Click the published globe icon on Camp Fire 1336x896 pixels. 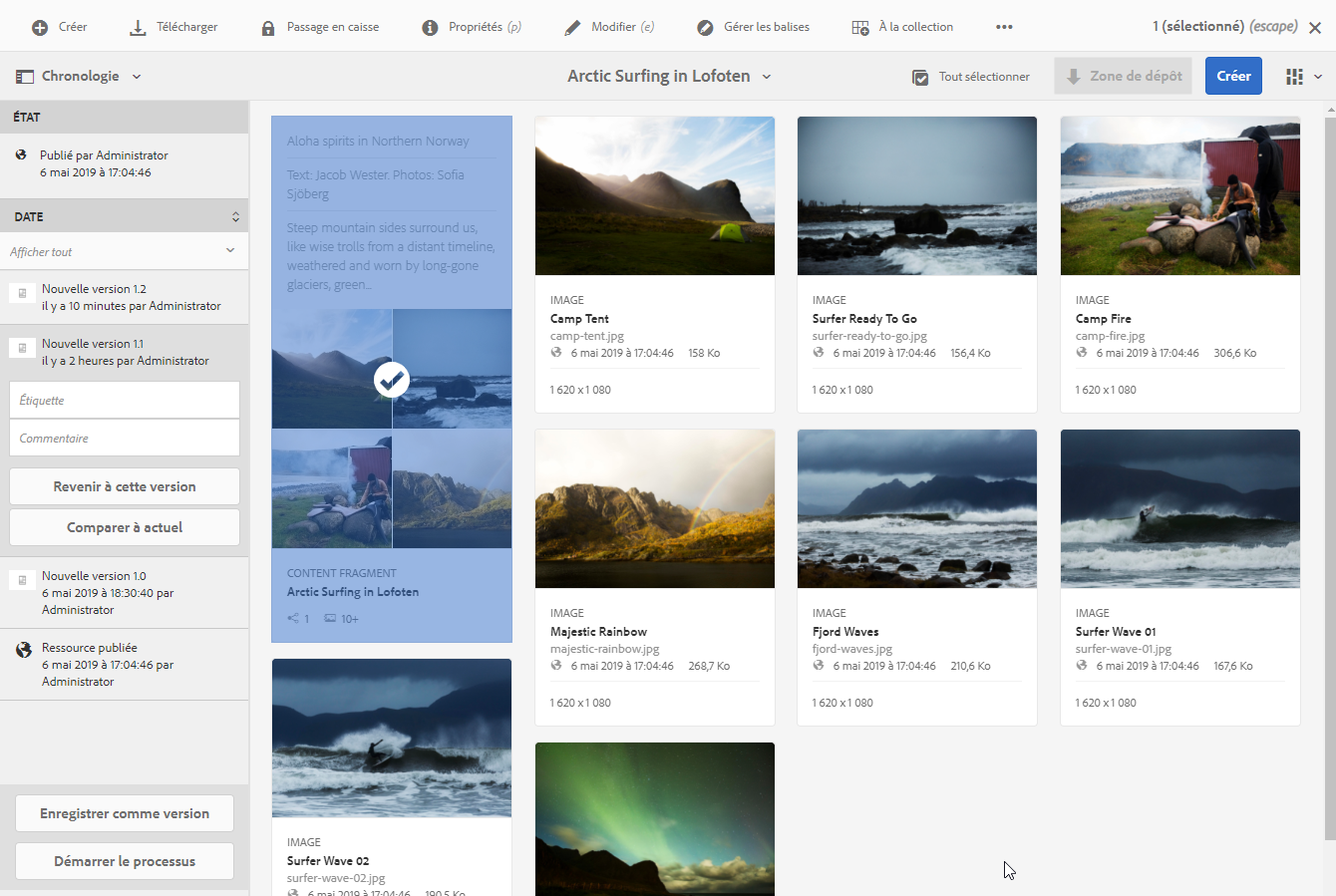(x=1082, y=353)
